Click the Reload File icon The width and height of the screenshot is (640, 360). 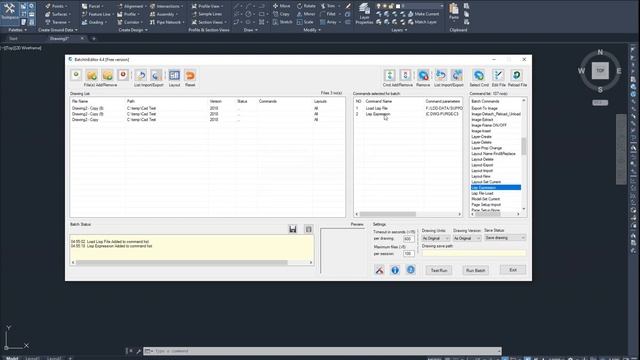[517, 75]
